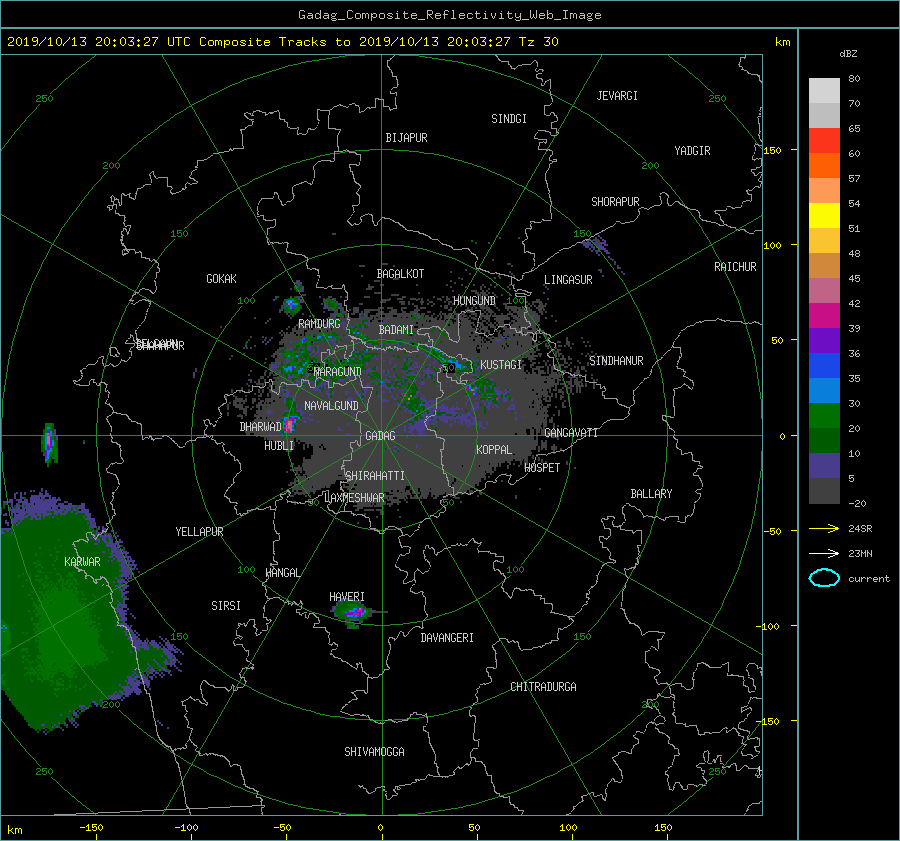Select the storm cell echo below Haveri
900x841 pixels.
point(352,614)
